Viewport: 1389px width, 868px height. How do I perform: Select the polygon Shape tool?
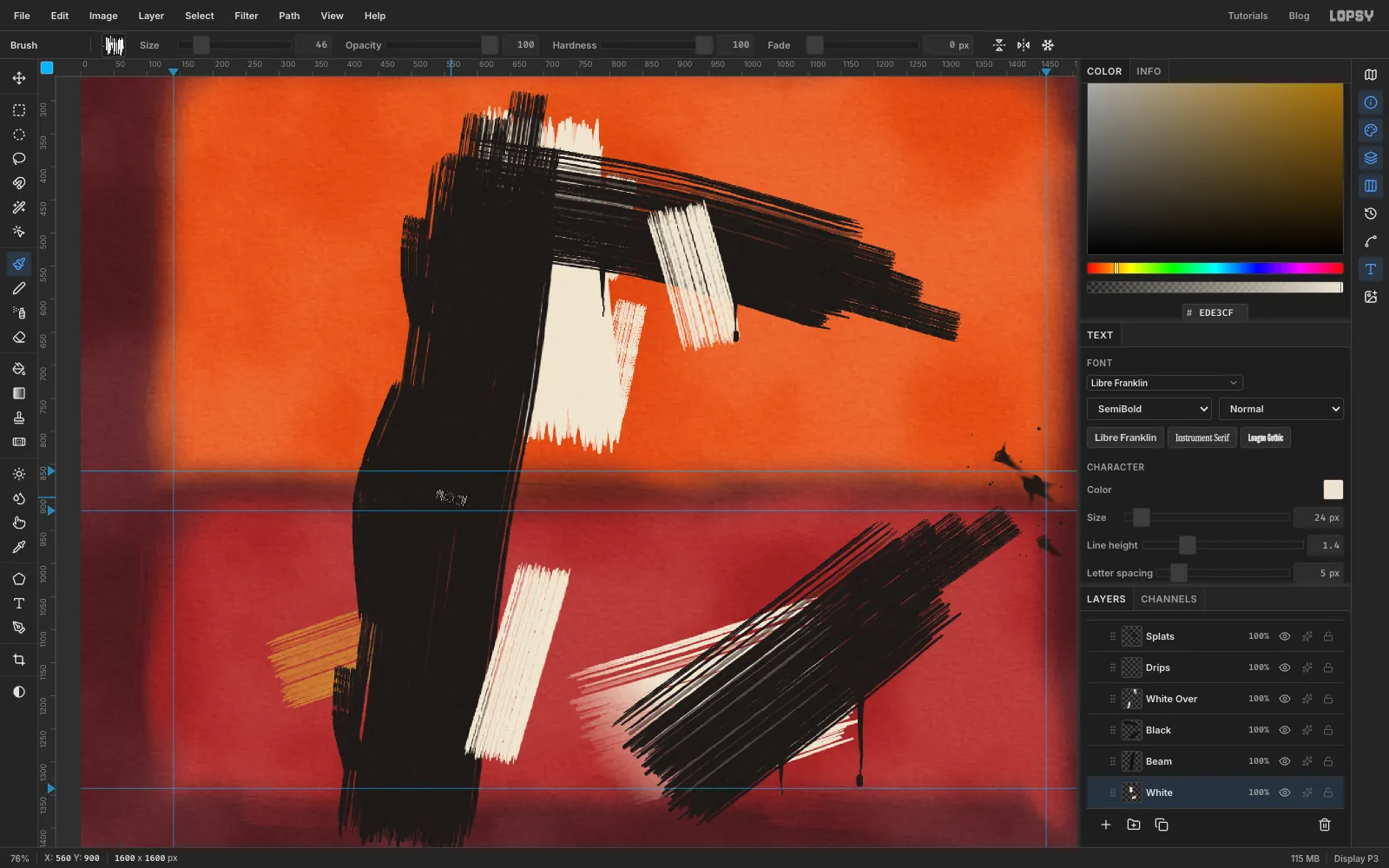click(19, 579)
